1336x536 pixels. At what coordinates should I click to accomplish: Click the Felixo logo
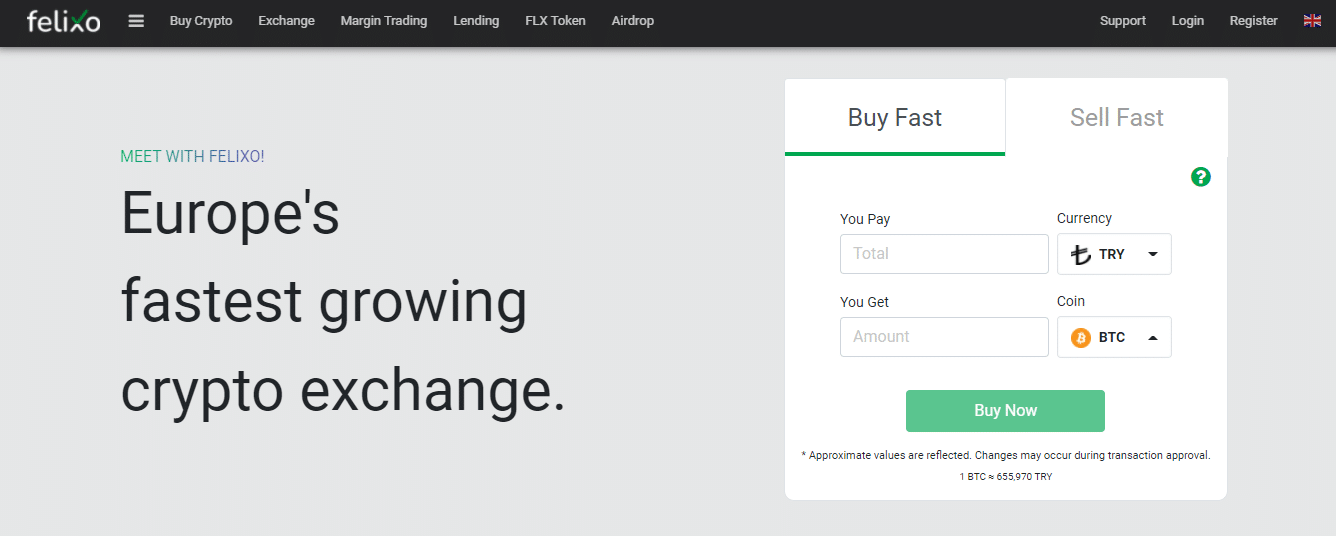63,21
